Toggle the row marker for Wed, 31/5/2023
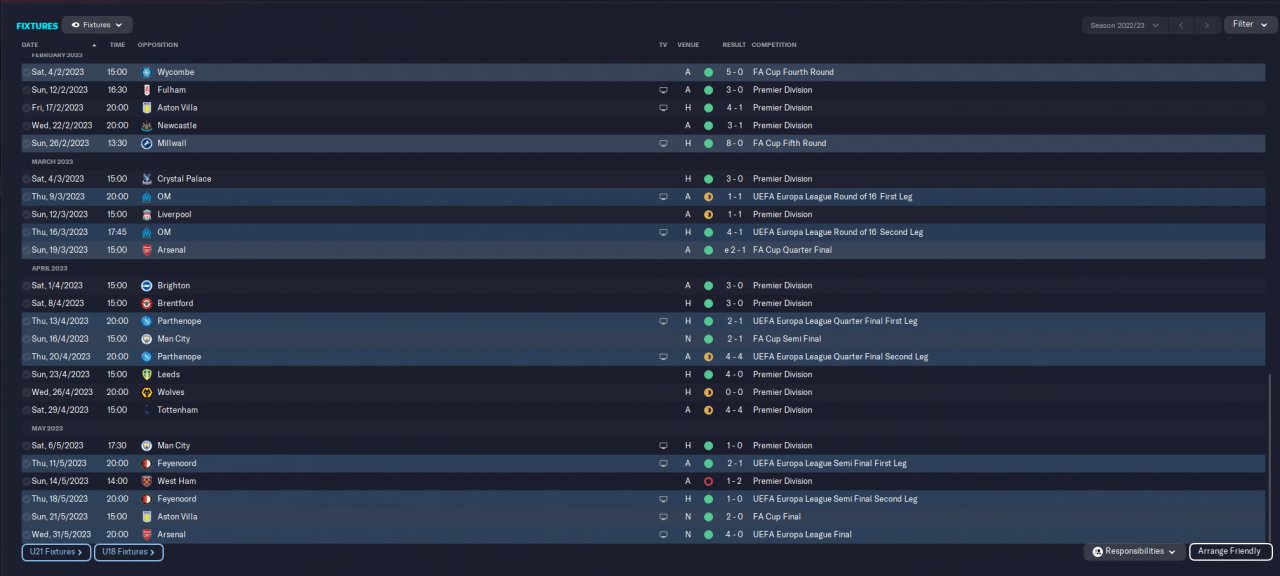This screenshot has width=1280, height=576. (x=26, y=535)
